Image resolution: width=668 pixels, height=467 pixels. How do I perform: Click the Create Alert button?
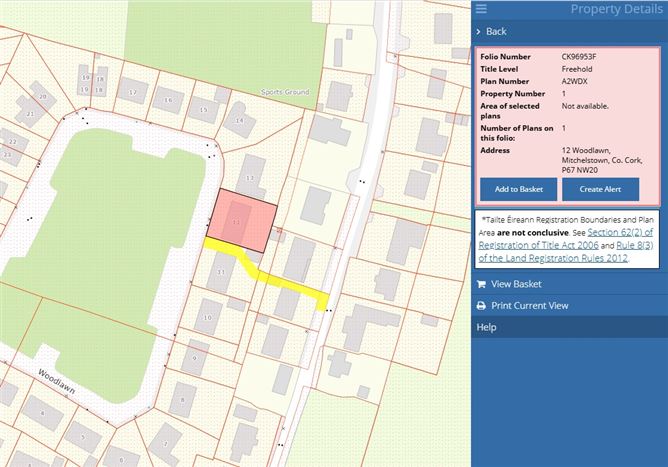click(x=600, y=189)
